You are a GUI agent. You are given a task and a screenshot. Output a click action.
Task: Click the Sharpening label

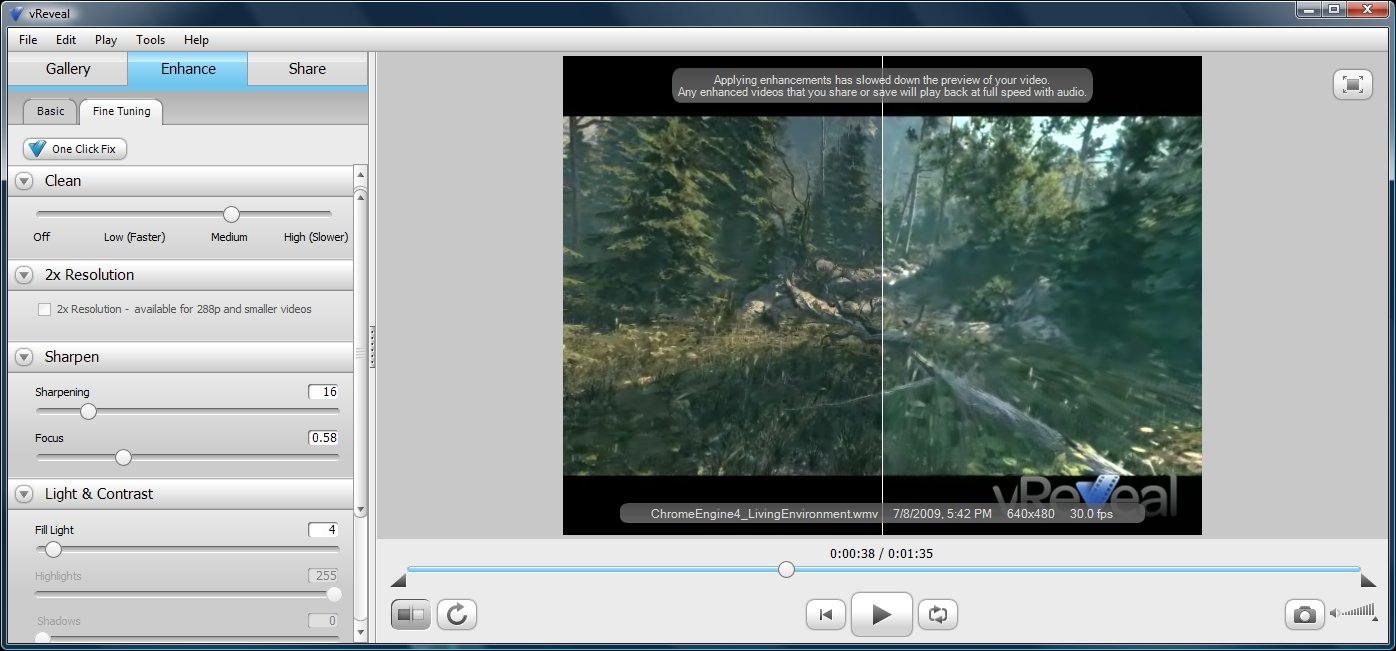pos(62,392)
